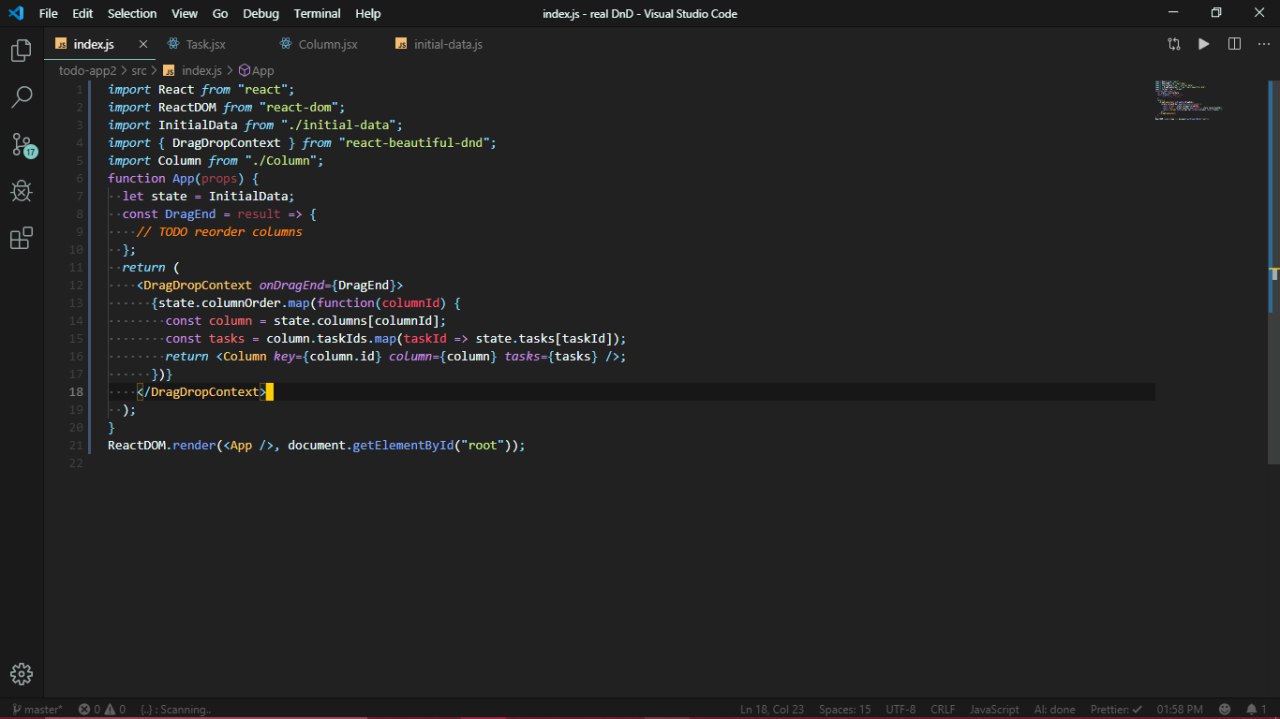This screenshot has height=719, width=1280.
Task: Click the Manage gear icon
Action: 21,674
